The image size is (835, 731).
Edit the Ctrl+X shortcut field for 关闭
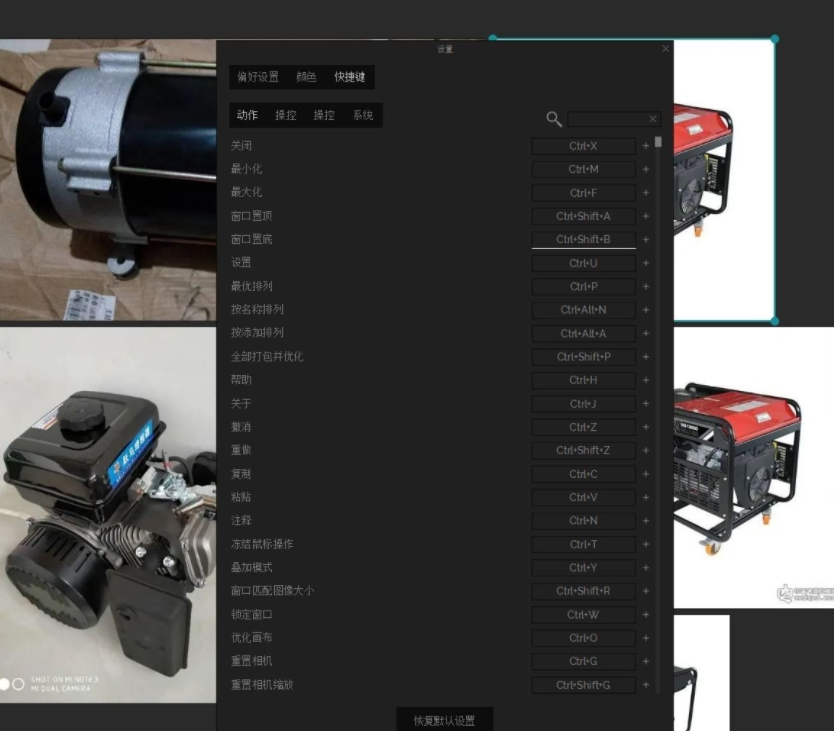pos(584,146)
